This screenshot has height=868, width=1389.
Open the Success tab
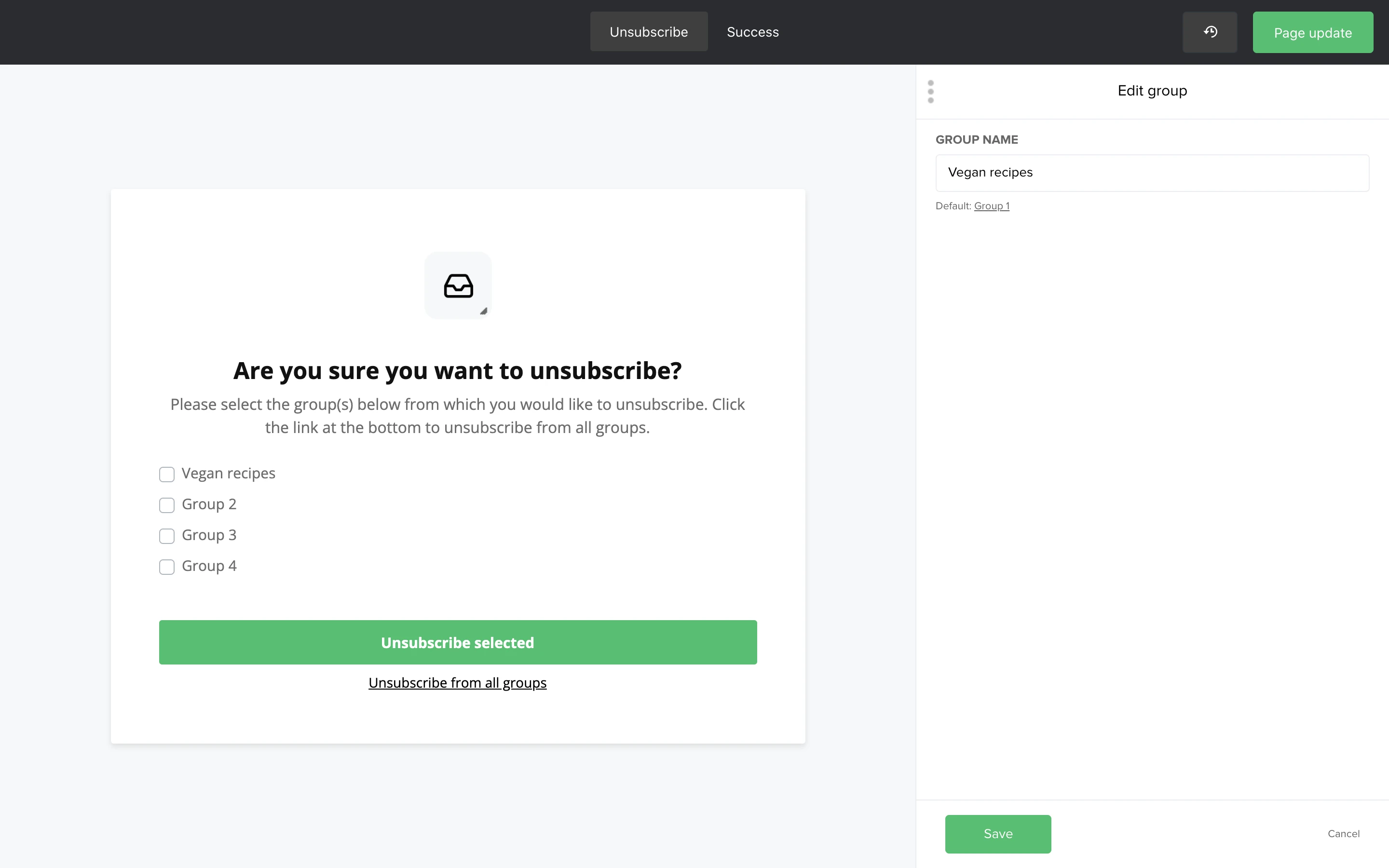click(x=752, y=32)
